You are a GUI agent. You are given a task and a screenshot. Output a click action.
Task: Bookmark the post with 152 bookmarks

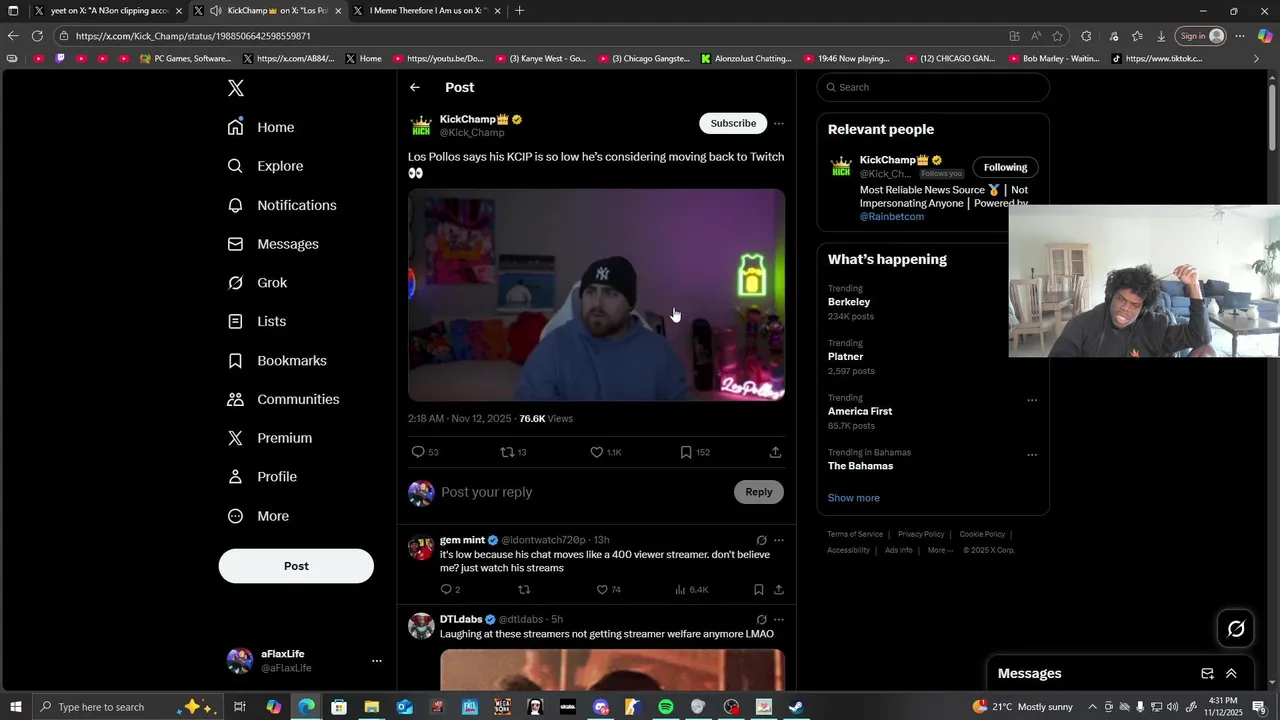point(686,452)
